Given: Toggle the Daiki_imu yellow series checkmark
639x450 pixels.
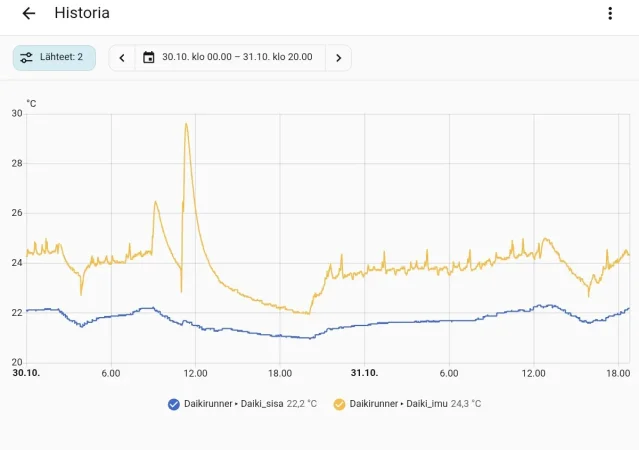Looking at the screenshot, I should coord(339,404).
